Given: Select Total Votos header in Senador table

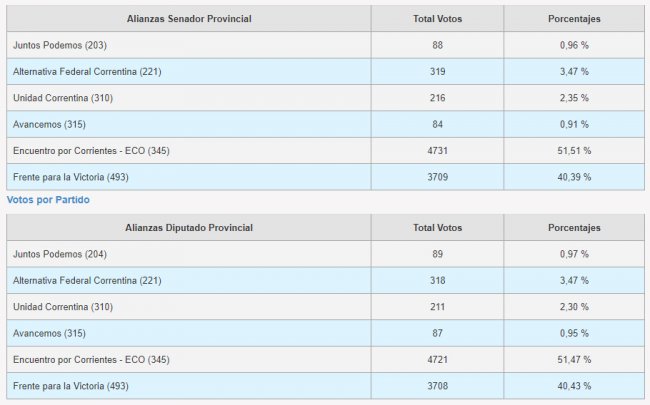Looking at the screenshot, I should 437,19.
